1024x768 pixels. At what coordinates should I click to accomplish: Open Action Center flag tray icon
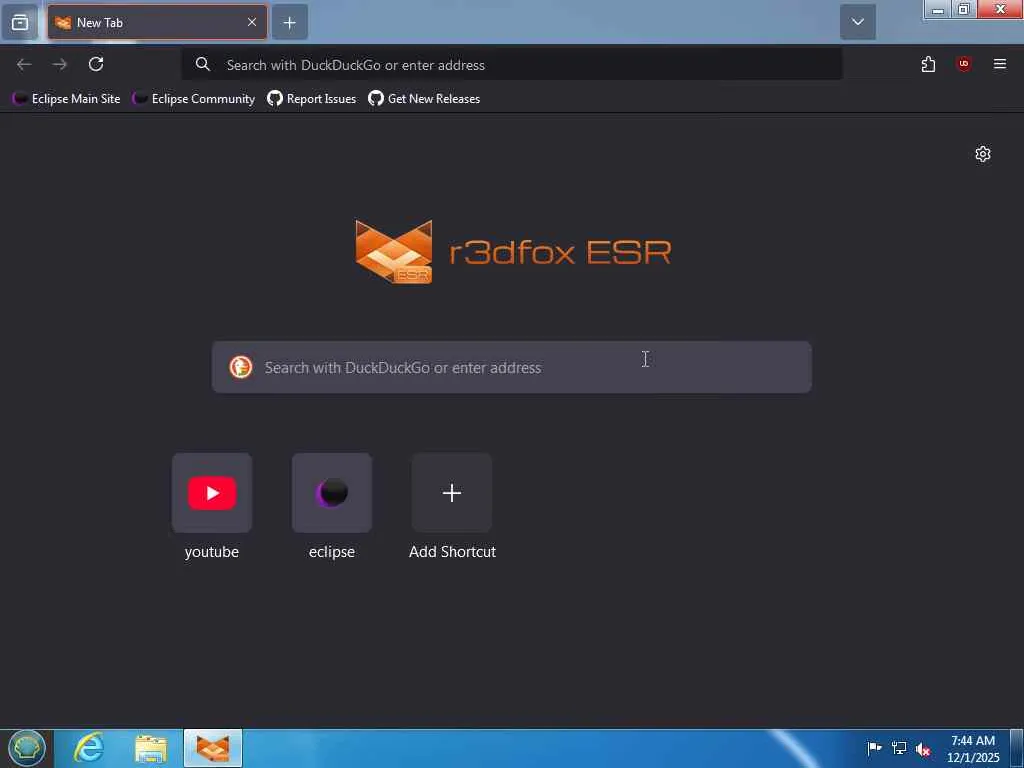[874, 748]
